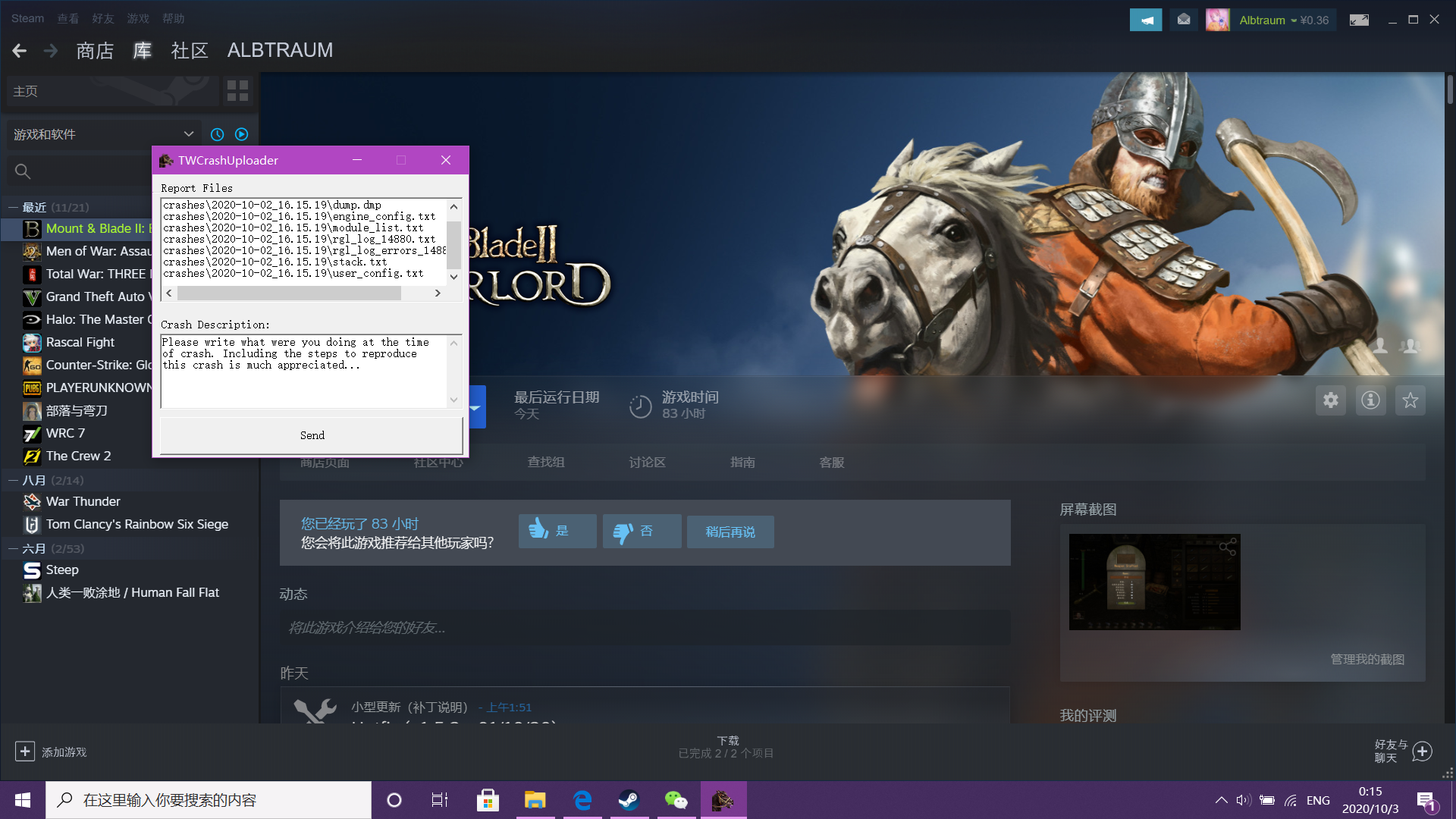Go back with the left arrow
This screenshot has height=819, width=1456.
pos(20,51)
